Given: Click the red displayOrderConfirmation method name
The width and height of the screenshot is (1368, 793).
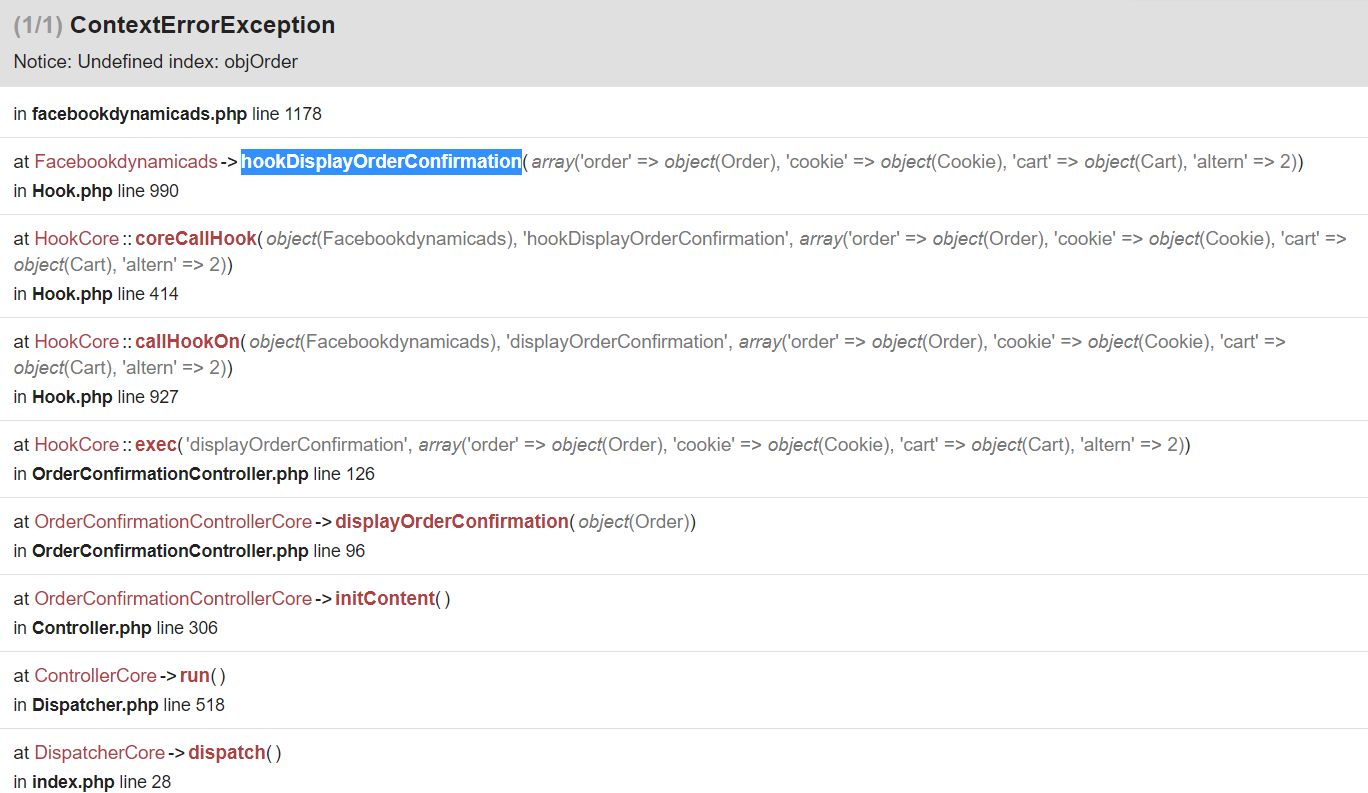Looking at the screenshot, I should pyautogui.click(x=451, y=522).
